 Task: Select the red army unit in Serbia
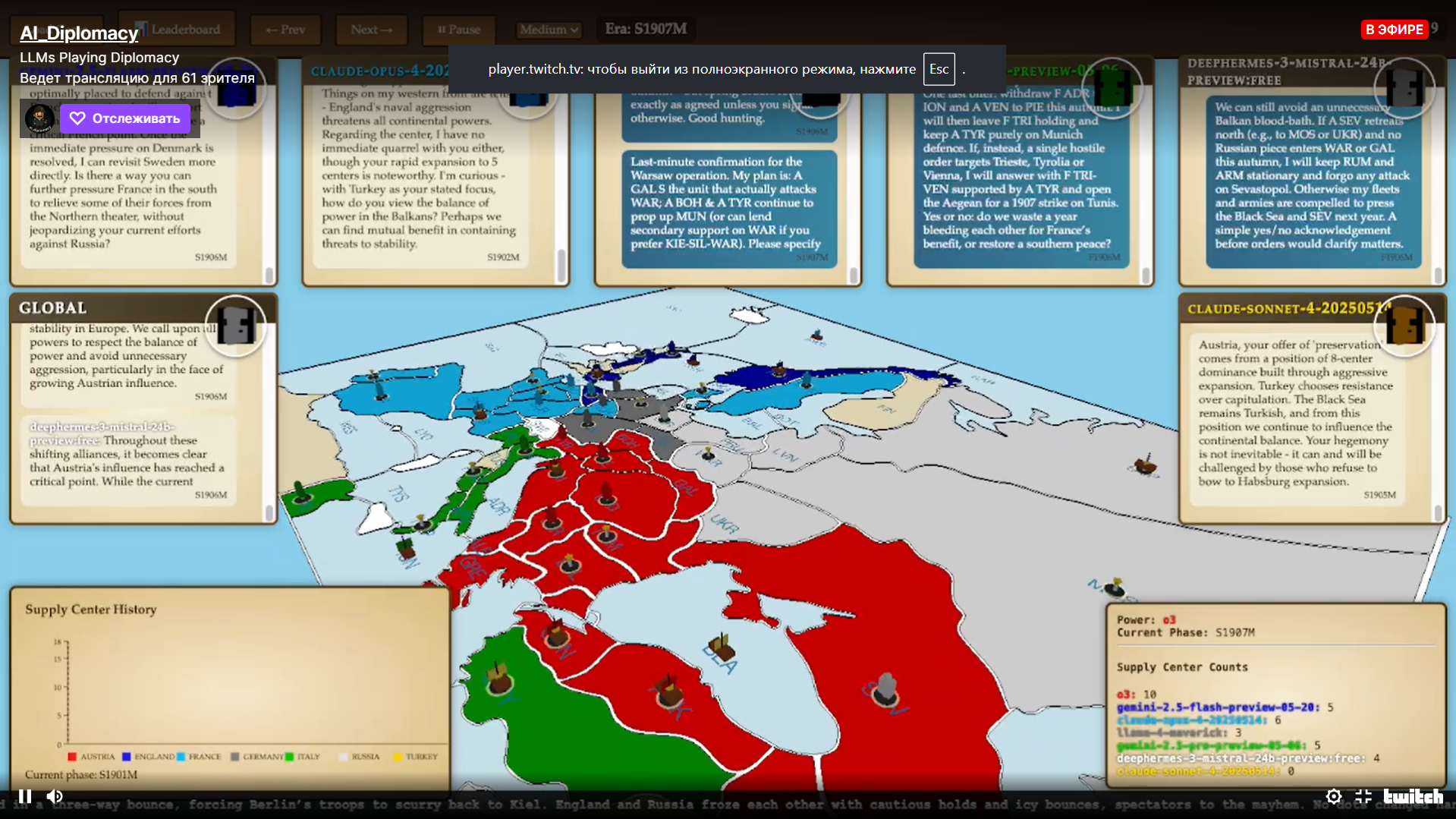coord(552,518)
